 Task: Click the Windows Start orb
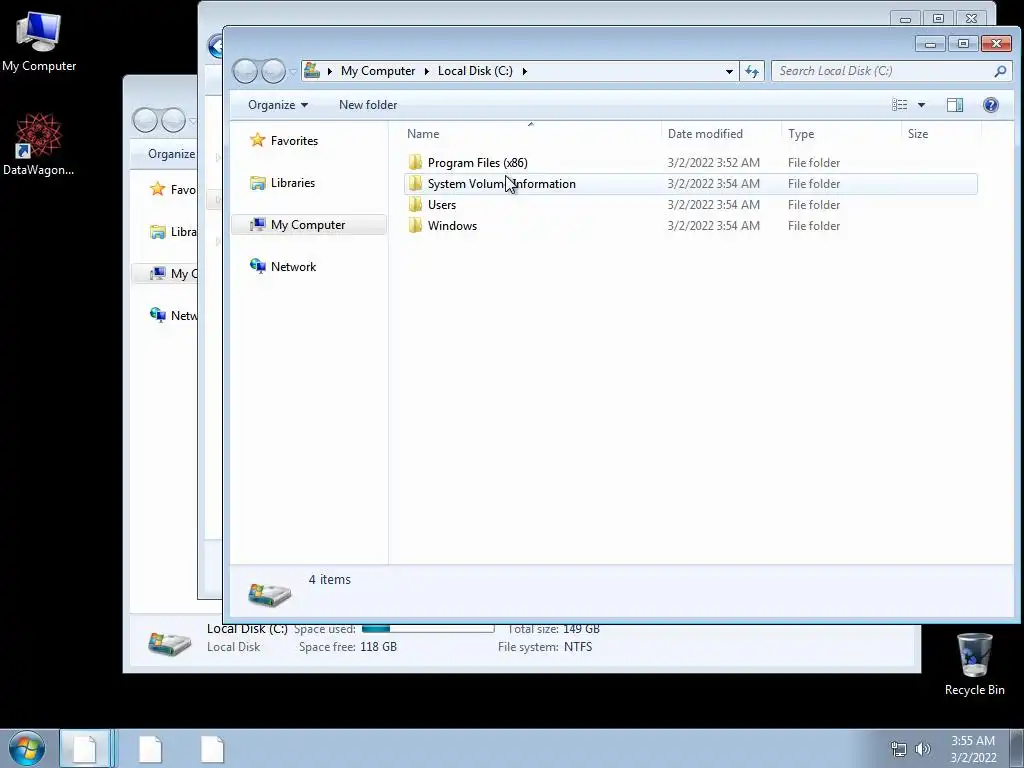pyautogui.click(x=27, y=748)
